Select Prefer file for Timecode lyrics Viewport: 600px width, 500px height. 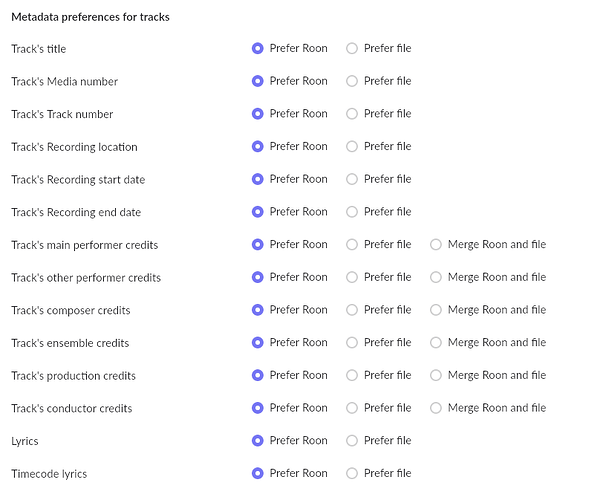pyautogui.click(x=352, y=473)
